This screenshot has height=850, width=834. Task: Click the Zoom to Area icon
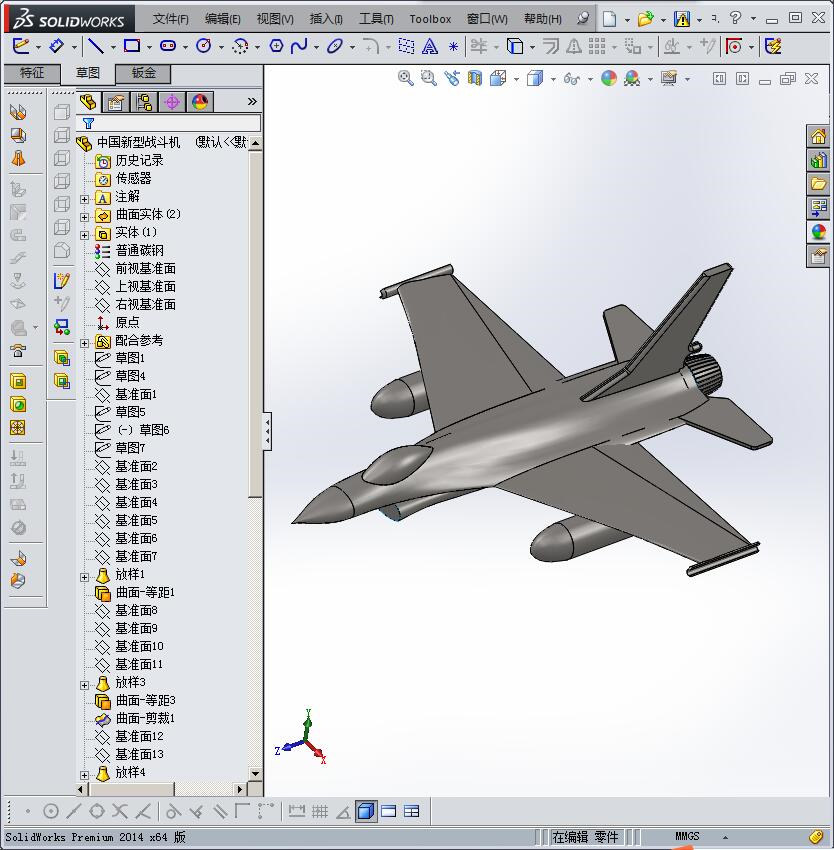pyautogui.click(x=428, y=79)
